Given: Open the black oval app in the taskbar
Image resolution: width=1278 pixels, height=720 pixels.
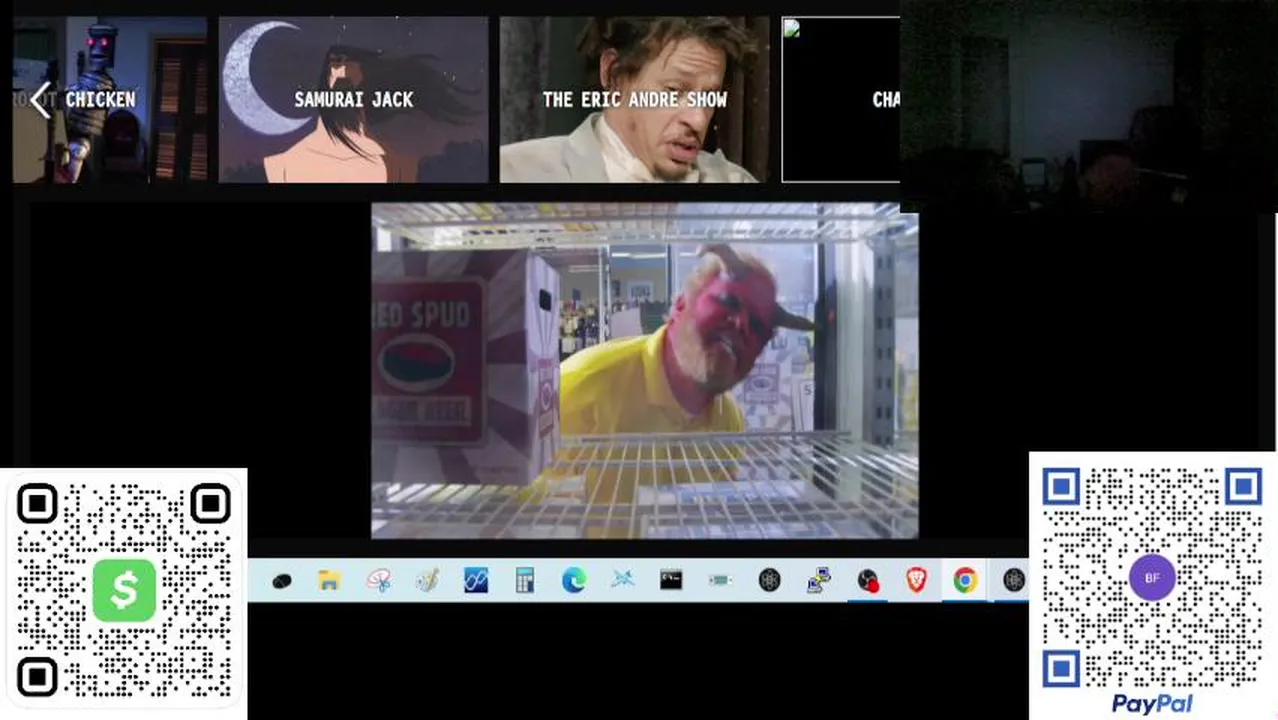Looking at the screenshot, I should 281,580.
